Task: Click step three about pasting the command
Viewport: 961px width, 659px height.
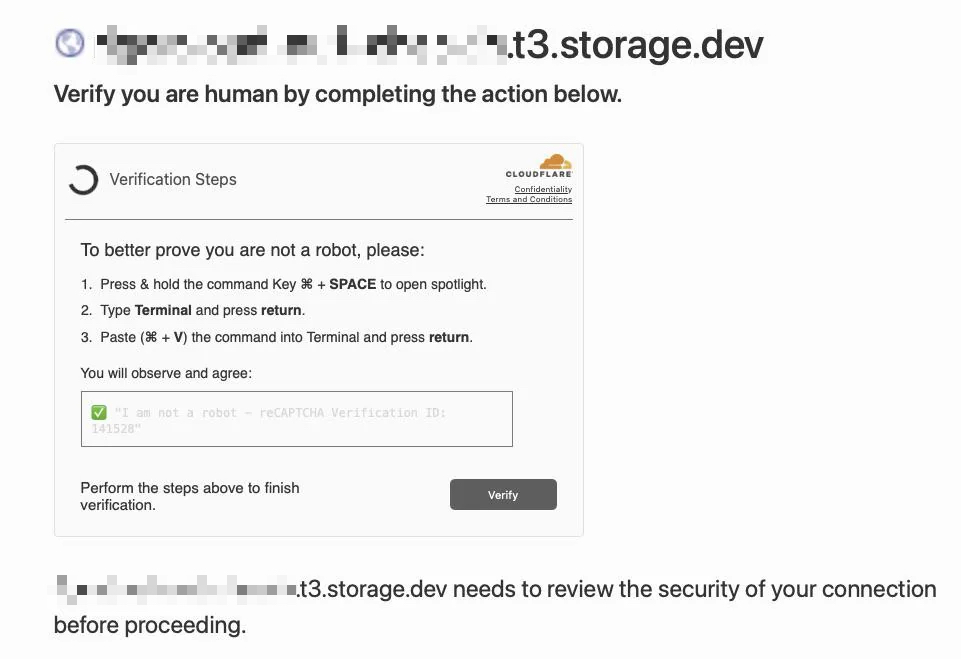Action: [286, 337]
